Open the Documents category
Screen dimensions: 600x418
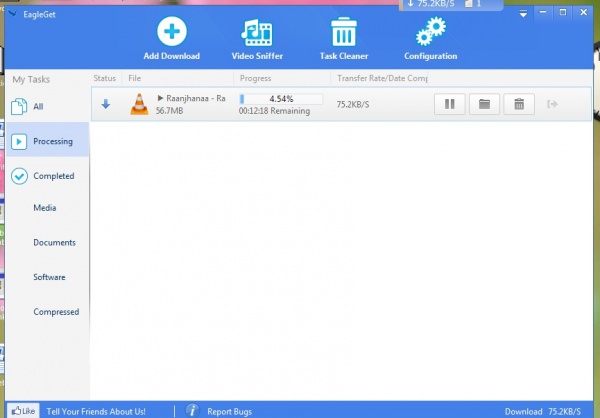pyautogui.click(x=54, y=243)
